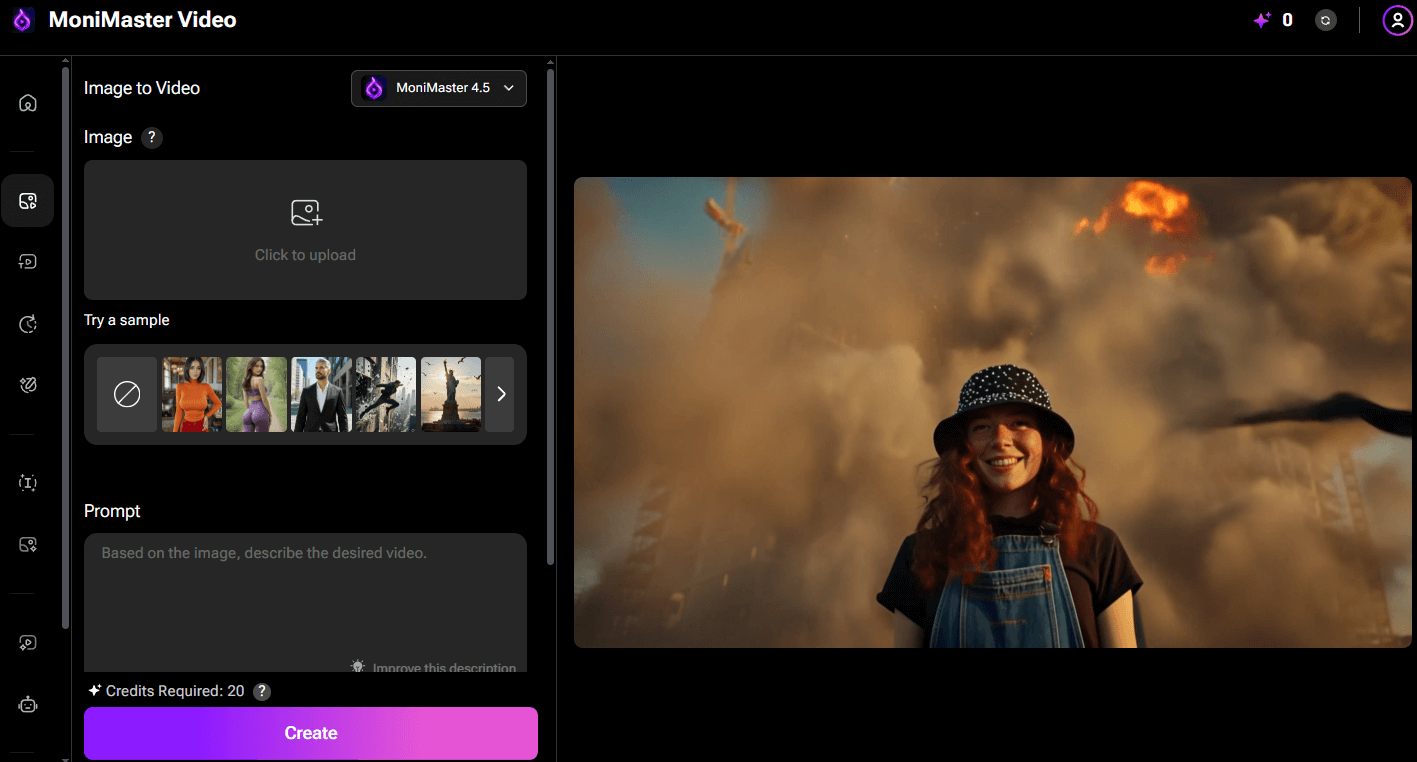Pick the man in black suit sample
This screenshot has width=1417, height=762.
321,395
